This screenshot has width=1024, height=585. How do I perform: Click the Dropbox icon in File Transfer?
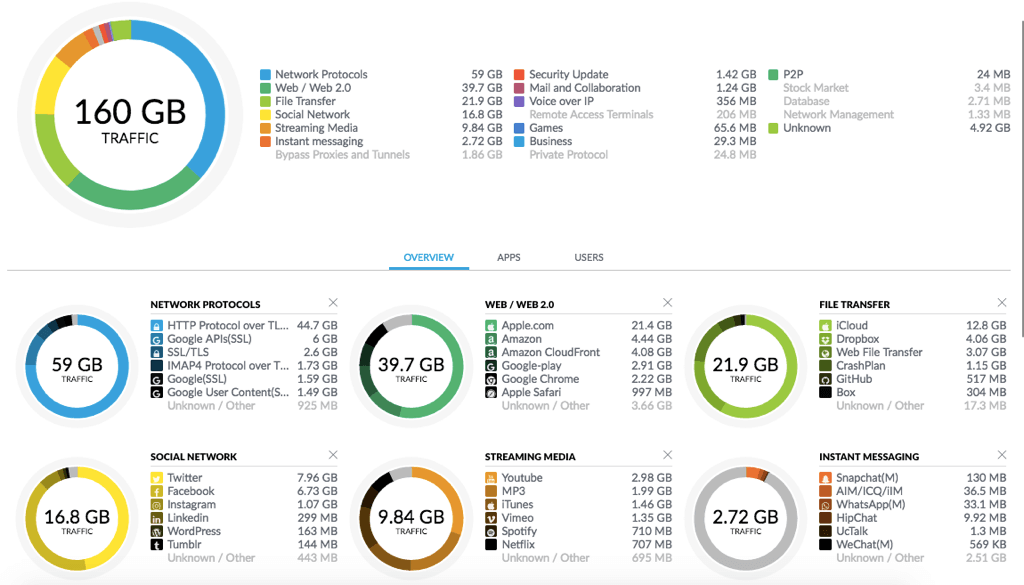click(825, 339)
